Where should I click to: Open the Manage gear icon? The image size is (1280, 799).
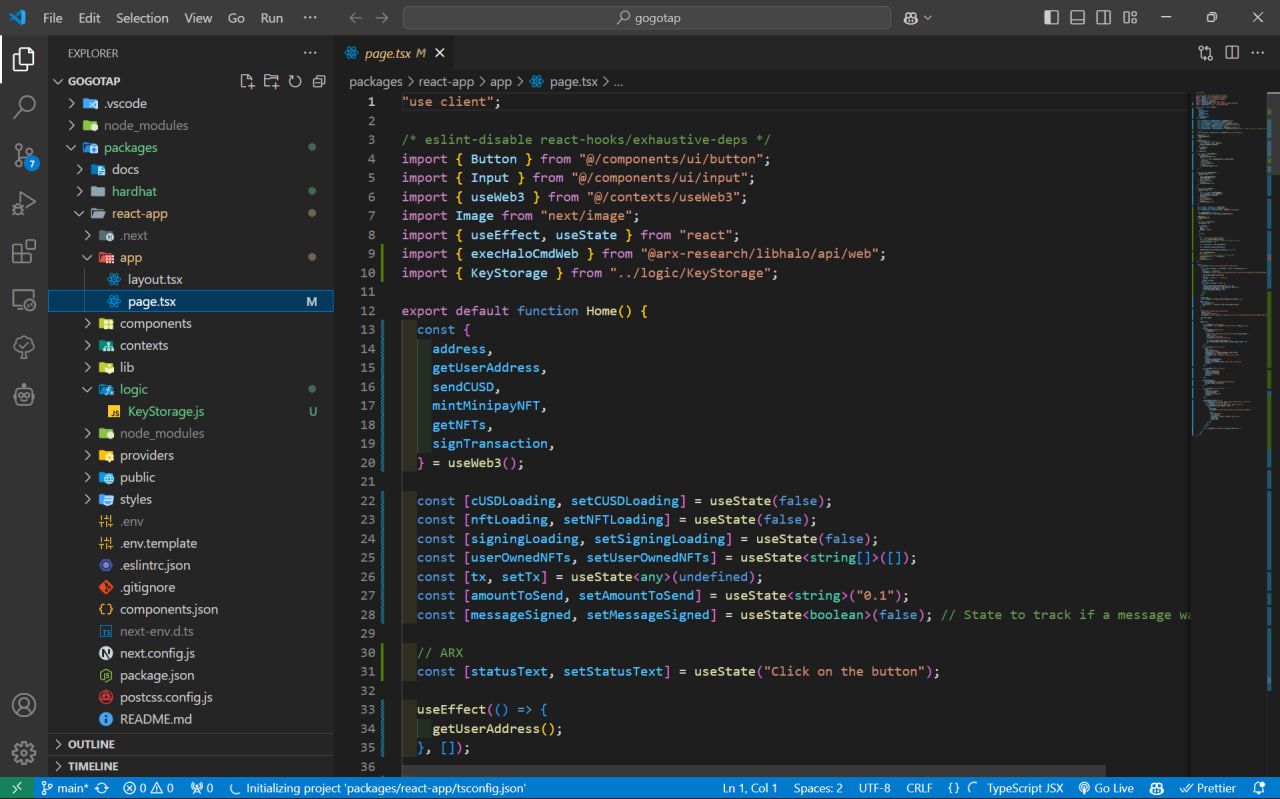[24, 753]
